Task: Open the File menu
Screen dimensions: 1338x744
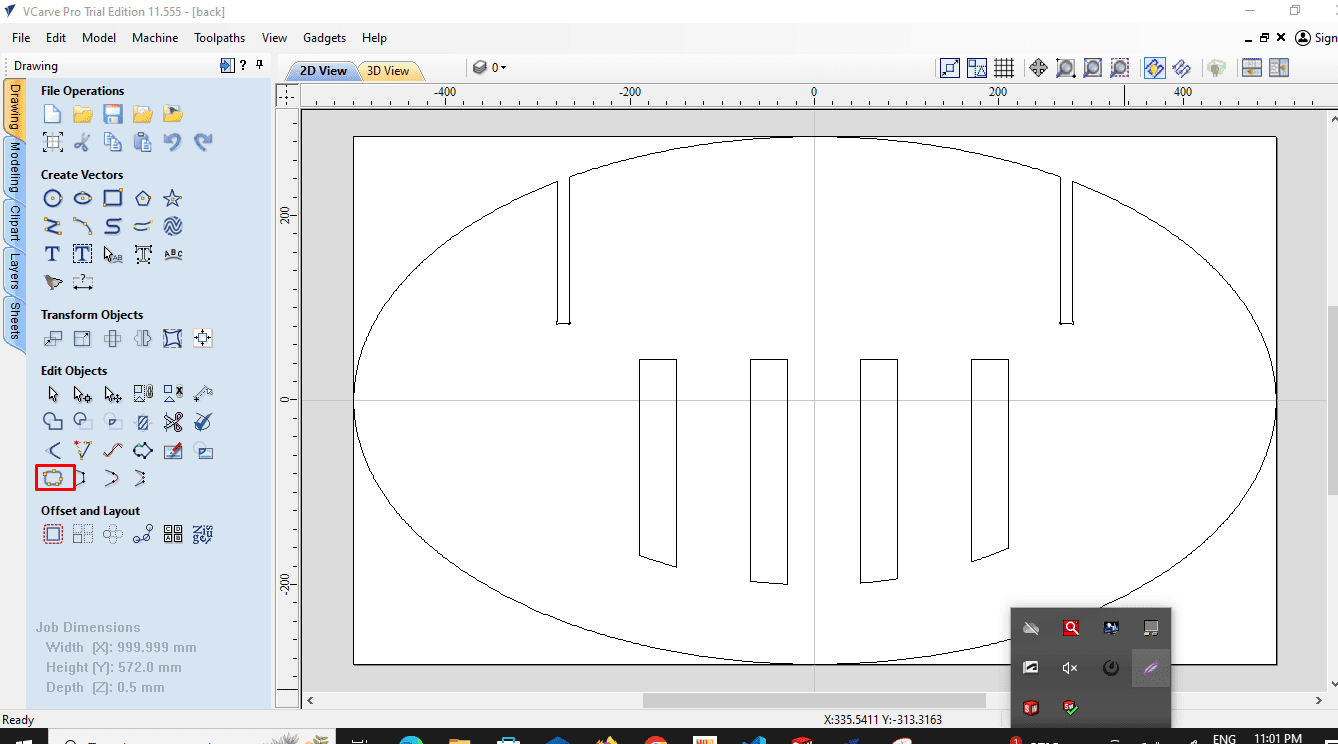Action: [x=21, y=38]
